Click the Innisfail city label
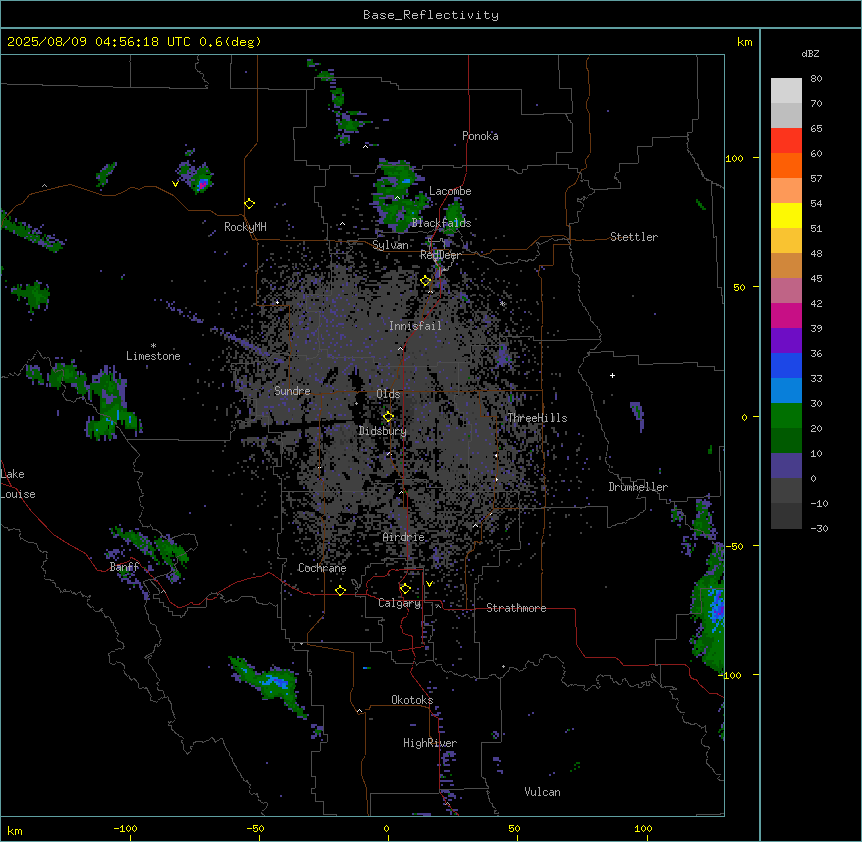This screenshot has height=842, width=862. (x=415, y=326)
